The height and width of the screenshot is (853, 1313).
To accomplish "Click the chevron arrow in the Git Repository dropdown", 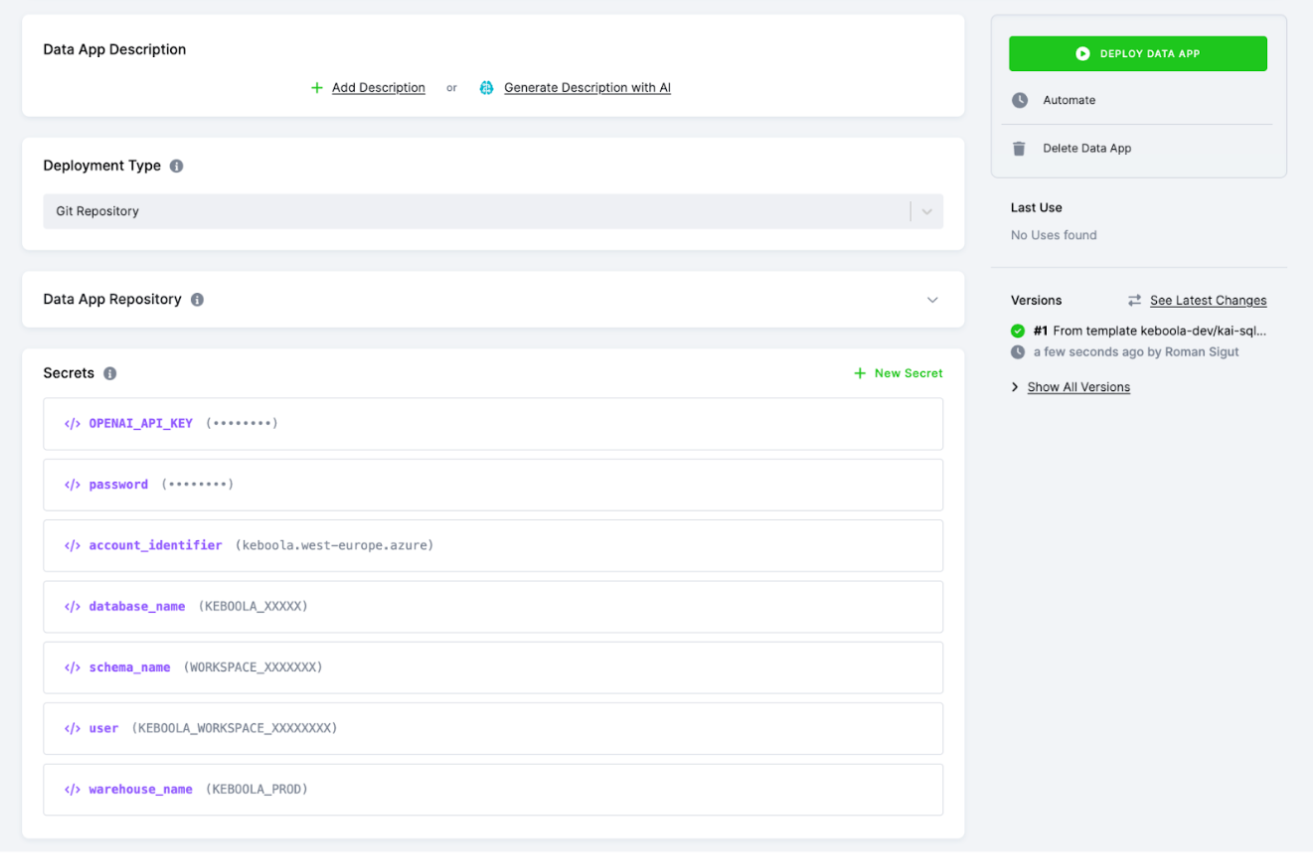I will pos(927,211).
